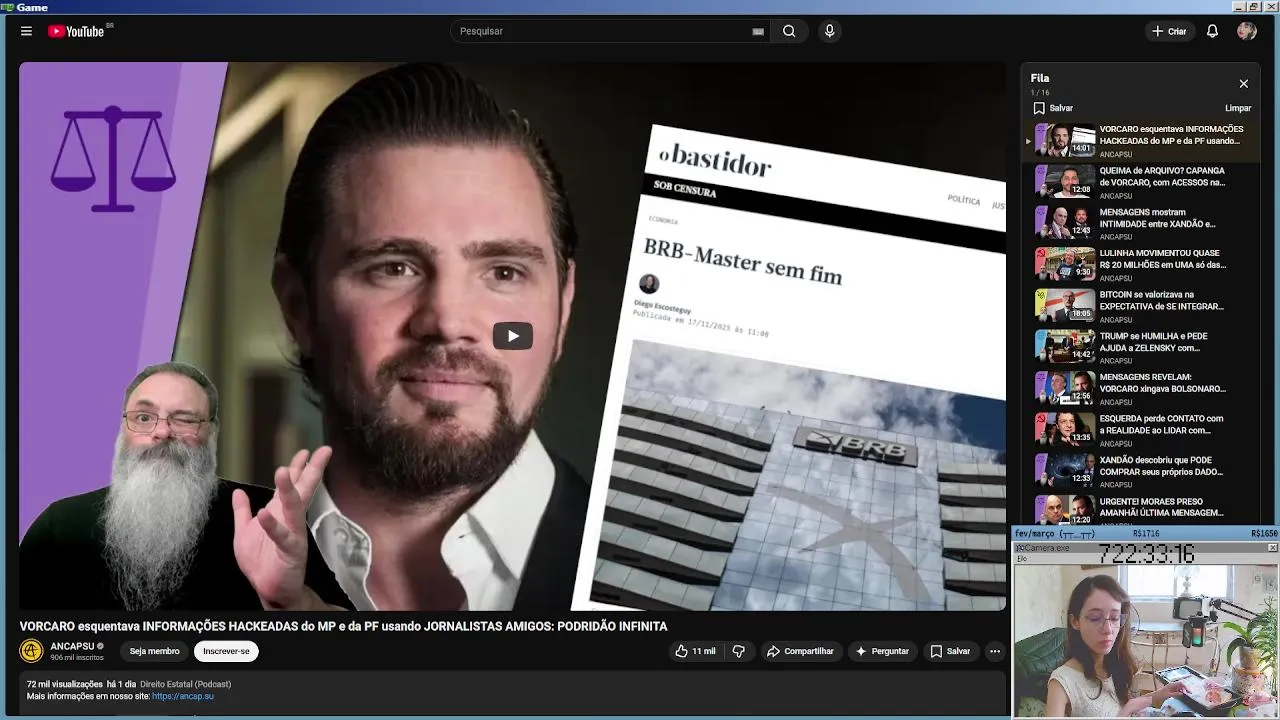1280x720 pixels.
Task: Go to the YouTube home logo
Action: pyautogui.click(x=76, y=31)
